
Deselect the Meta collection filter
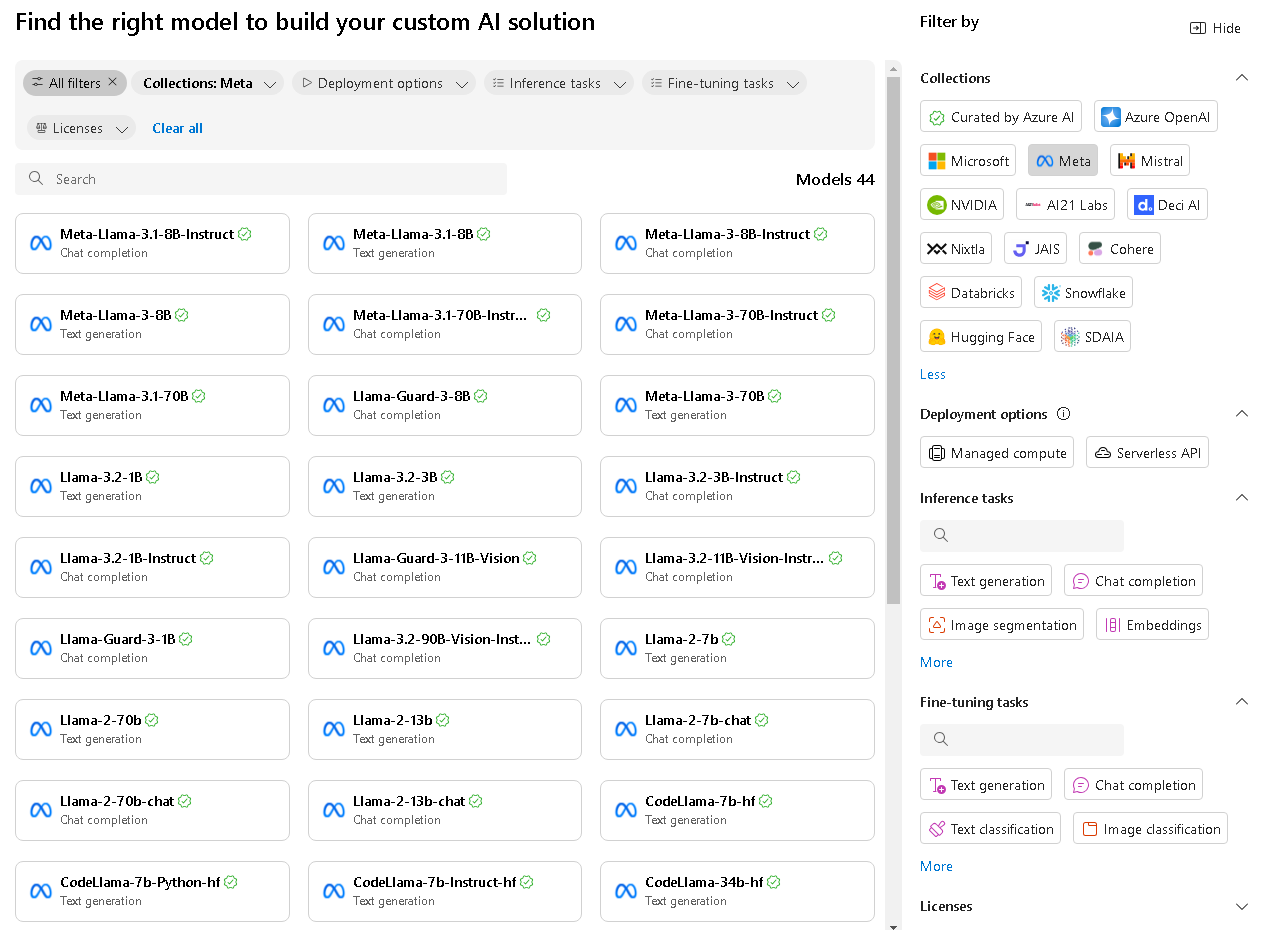[1062, 161]
